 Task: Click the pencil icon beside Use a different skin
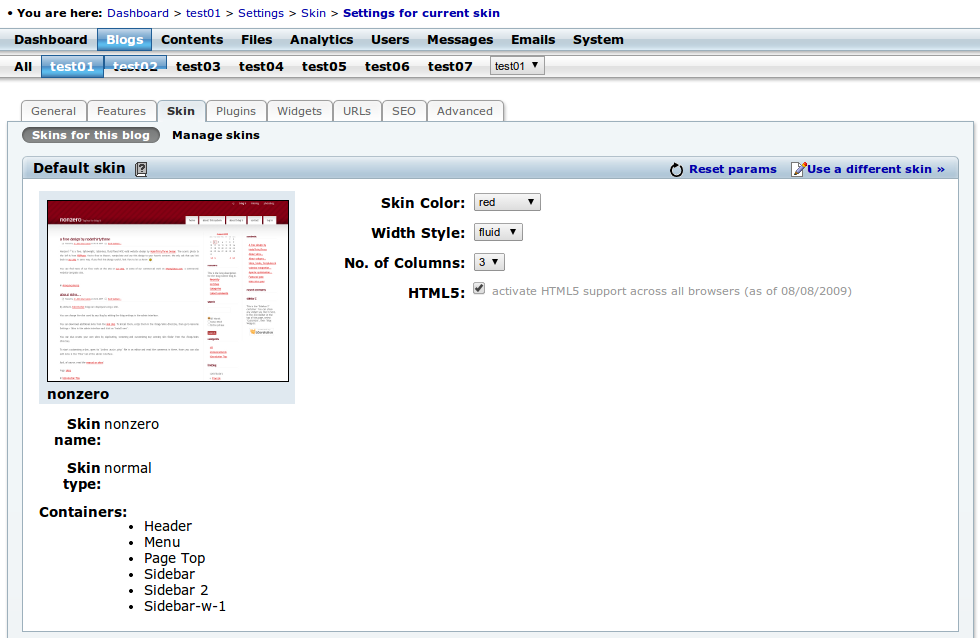point(798,169)
